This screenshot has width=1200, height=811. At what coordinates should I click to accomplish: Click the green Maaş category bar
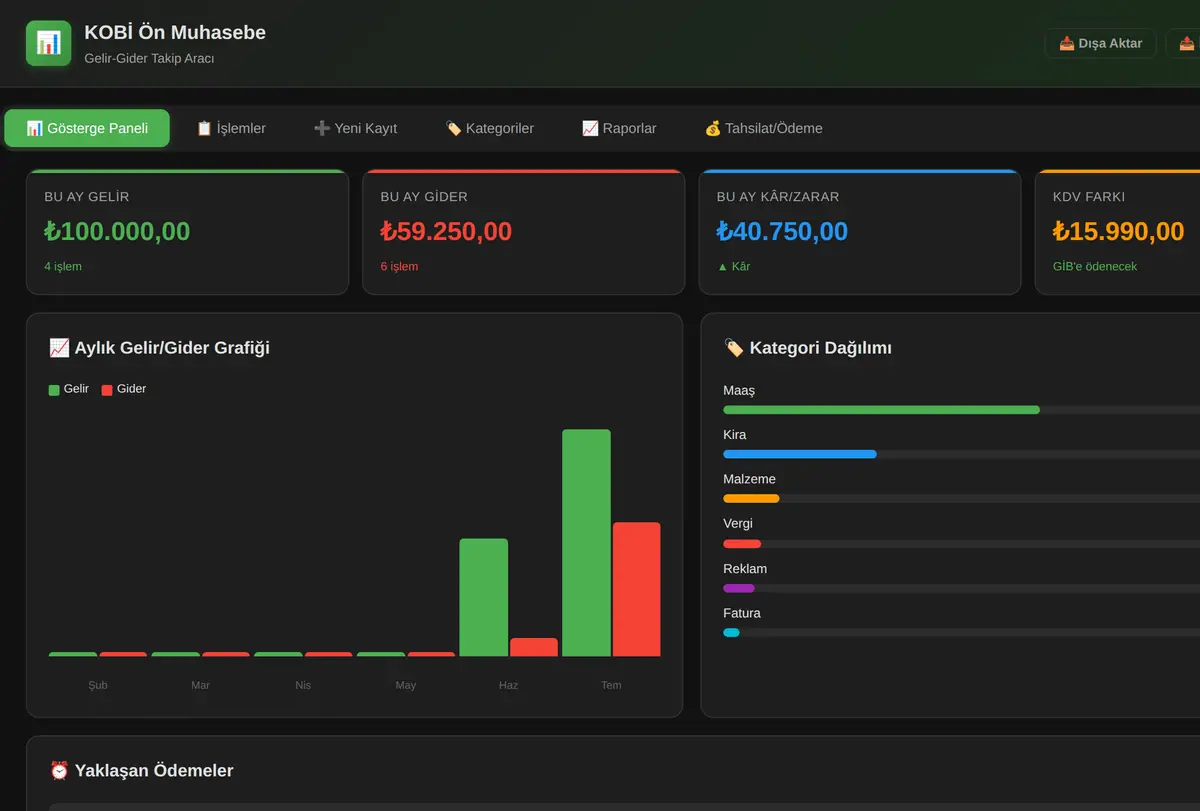pyautogui.click(x=881, y=410)
